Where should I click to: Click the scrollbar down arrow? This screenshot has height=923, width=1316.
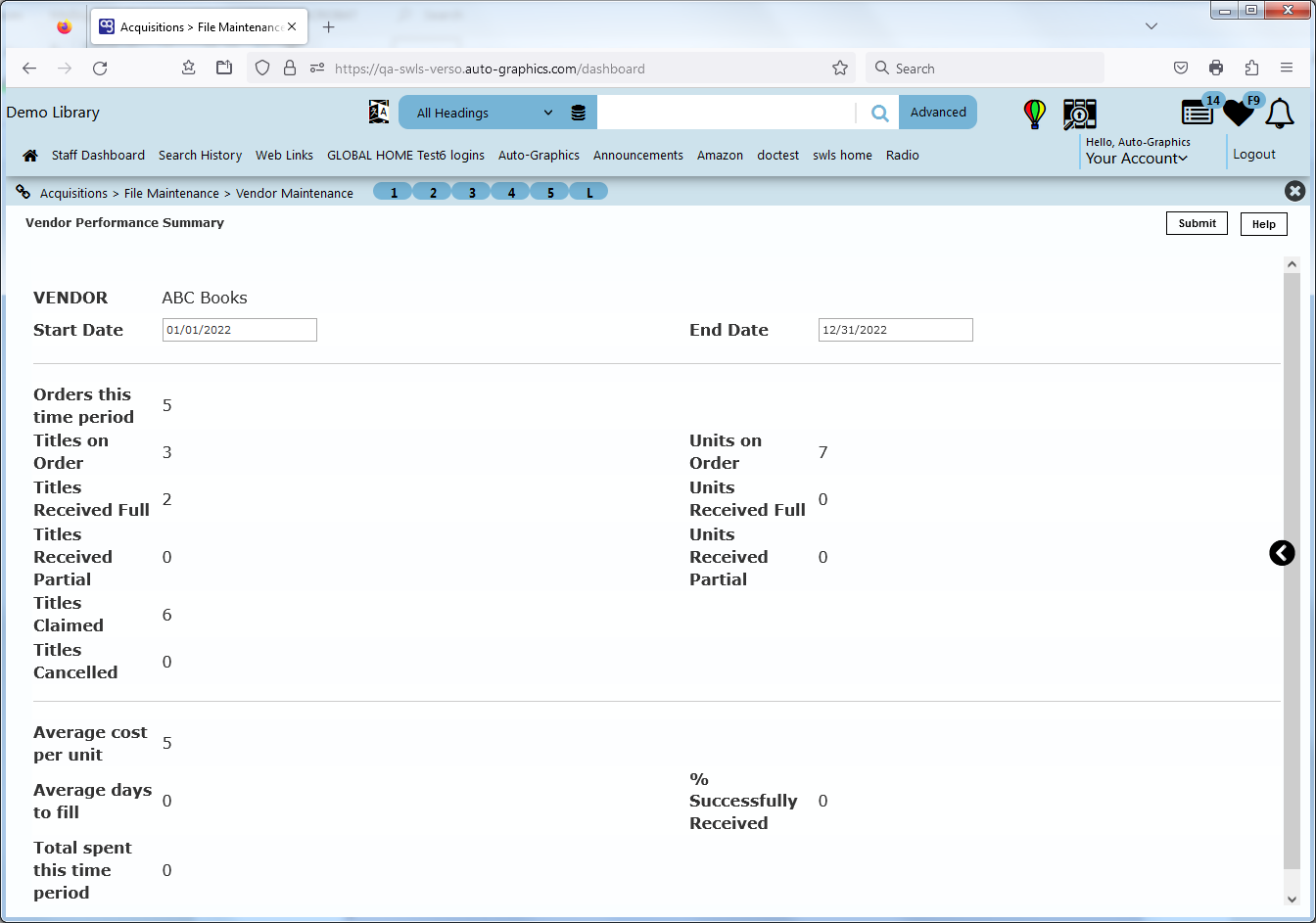click(x=1292, y=899)
